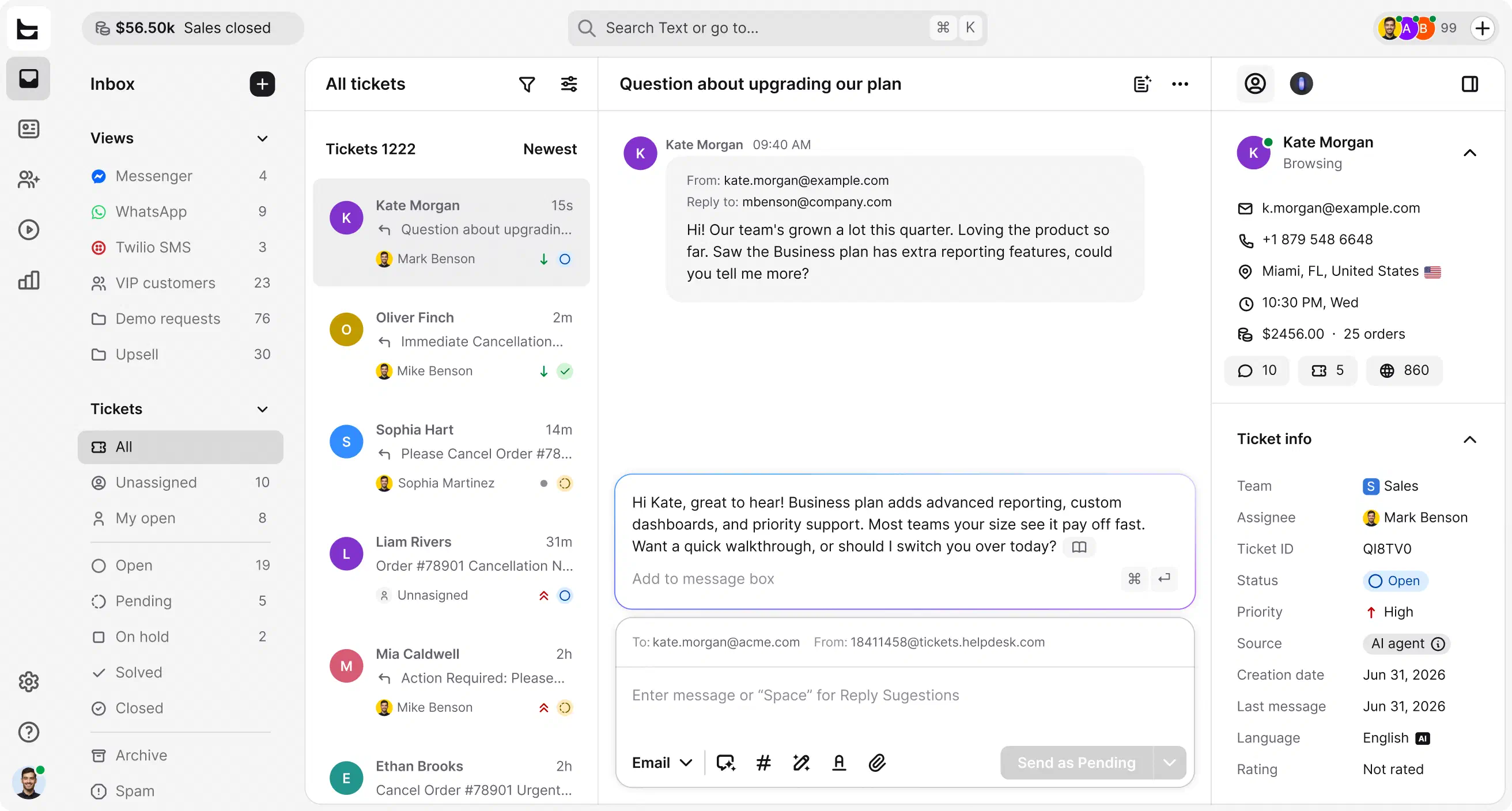
Task: Open the Archive folder
Action: tap(180, 755)
